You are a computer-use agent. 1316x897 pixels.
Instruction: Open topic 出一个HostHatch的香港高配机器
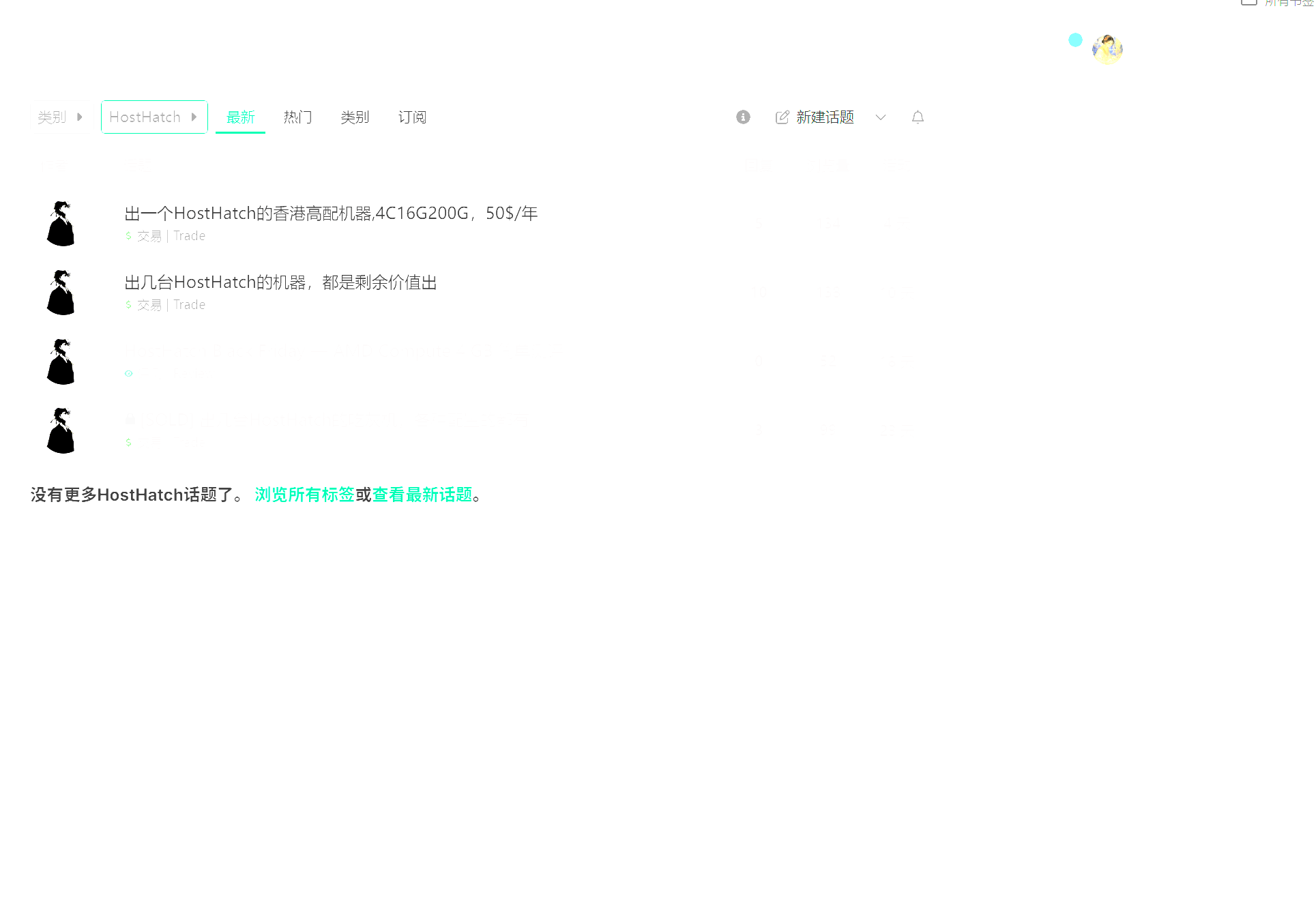[x=331, y=214]
